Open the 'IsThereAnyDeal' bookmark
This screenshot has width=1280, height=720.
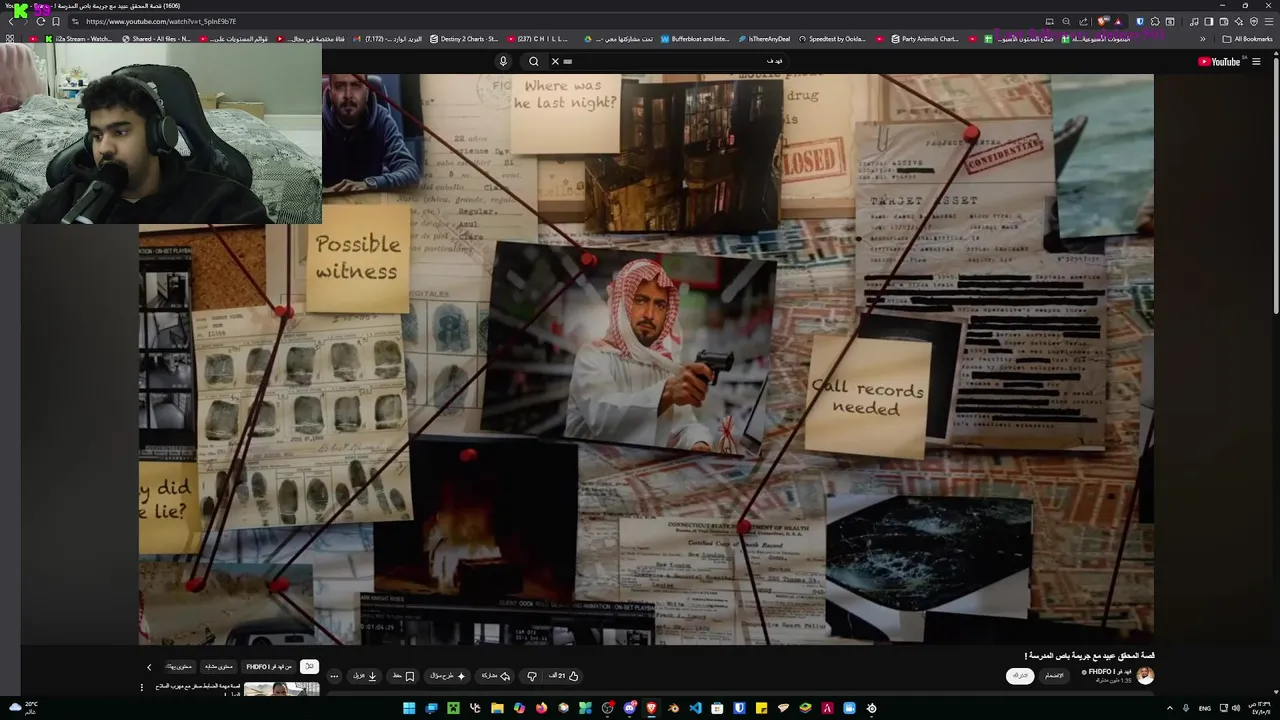tap(764, 39)
